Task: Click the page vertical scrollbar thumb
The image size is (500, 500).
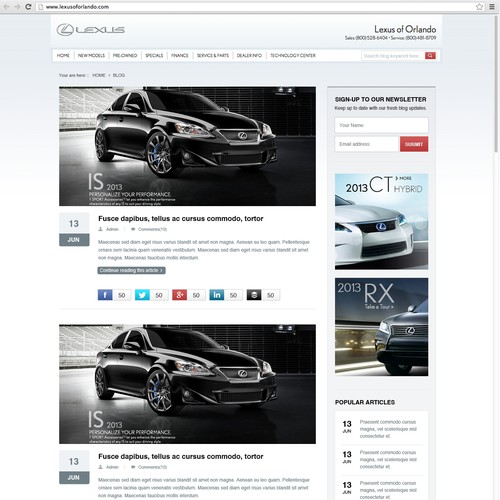Action: click(496, 85)
